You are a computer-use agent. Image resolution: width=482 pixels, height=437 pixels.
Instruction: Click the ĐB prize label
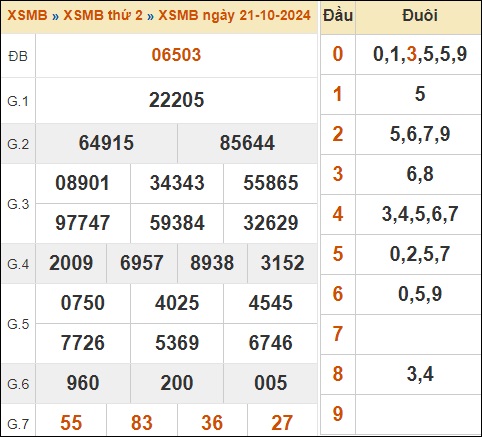pos(18,56)
